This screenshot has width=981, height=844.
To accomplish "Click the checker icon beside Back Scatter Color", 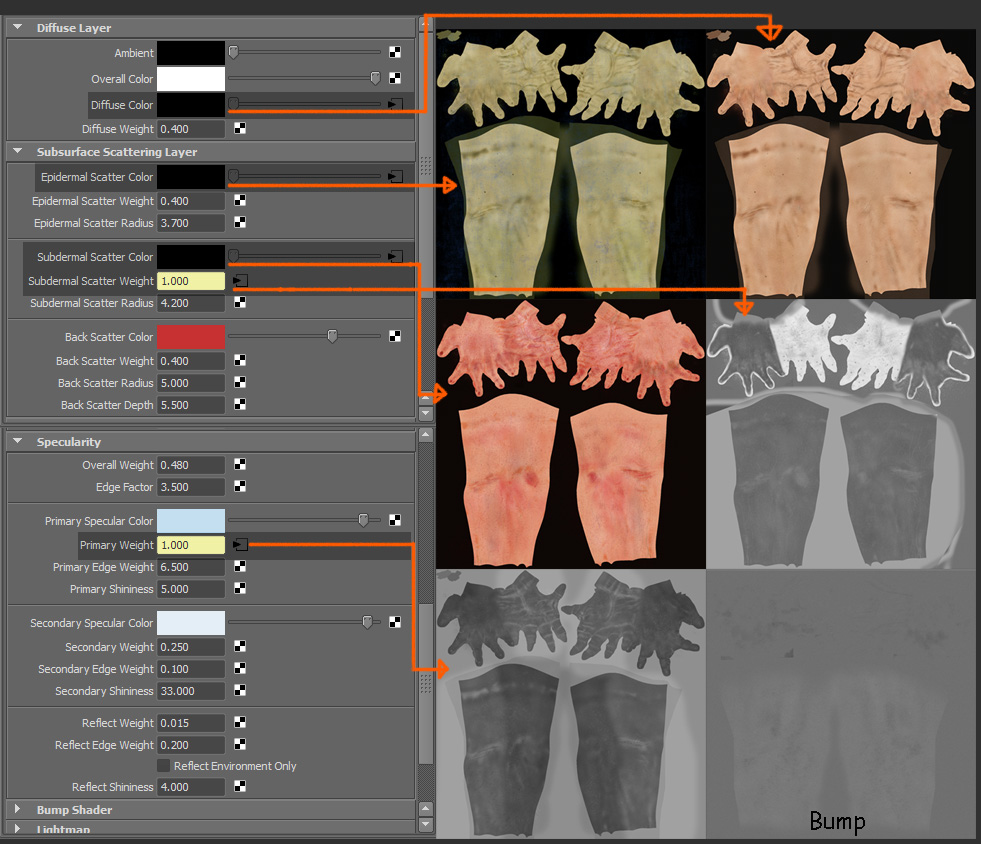I will (x=395, y=337).
